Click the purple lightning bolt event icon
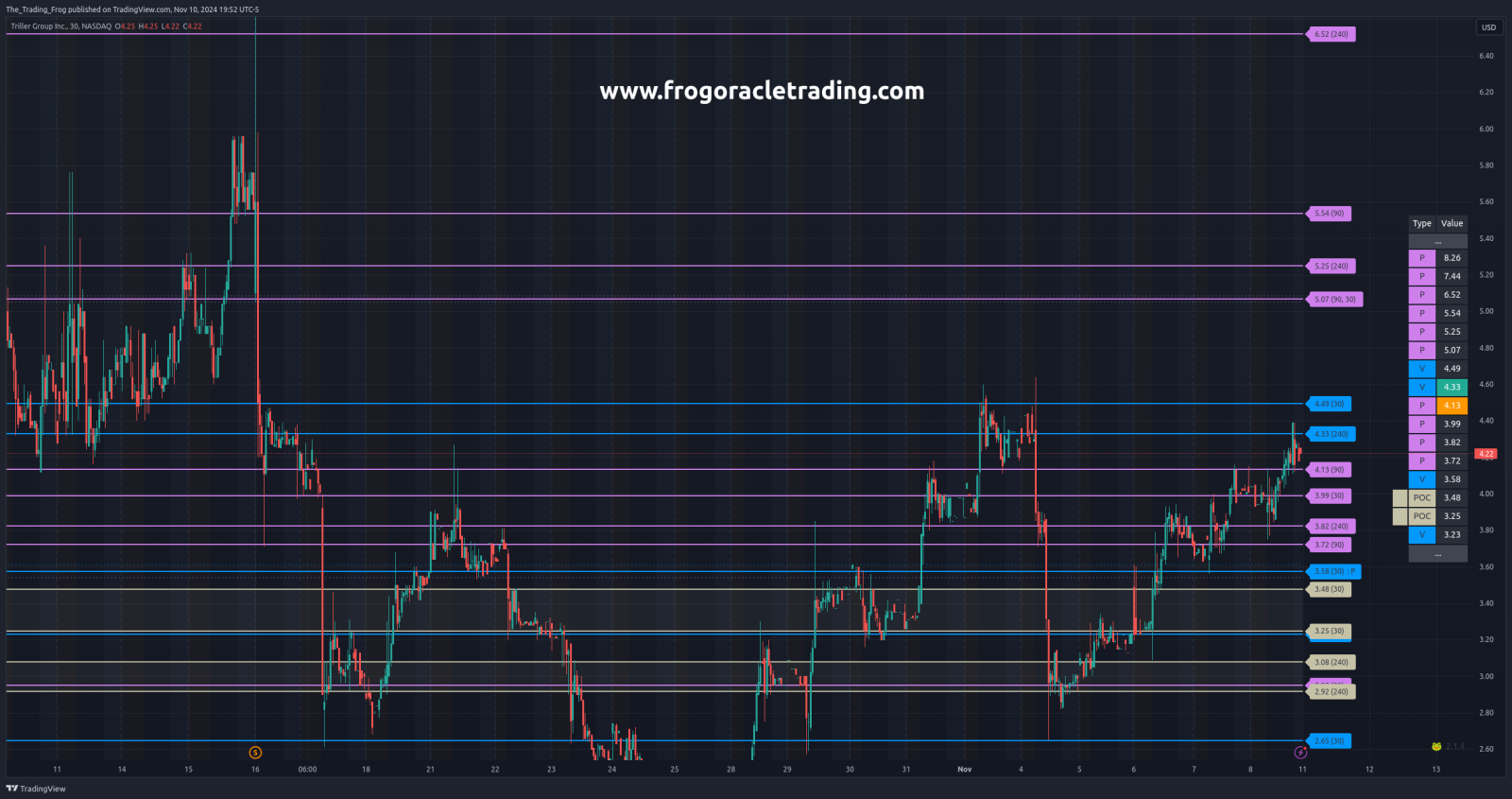The width and height of the screenshot is (1512, 799). (1300, 753)
